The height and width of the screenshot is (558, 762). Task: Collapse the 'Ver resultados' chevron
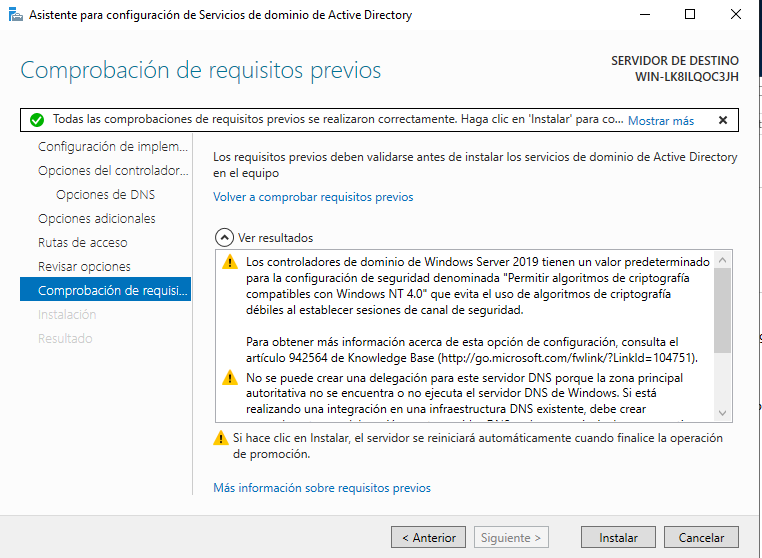point(224,238)
